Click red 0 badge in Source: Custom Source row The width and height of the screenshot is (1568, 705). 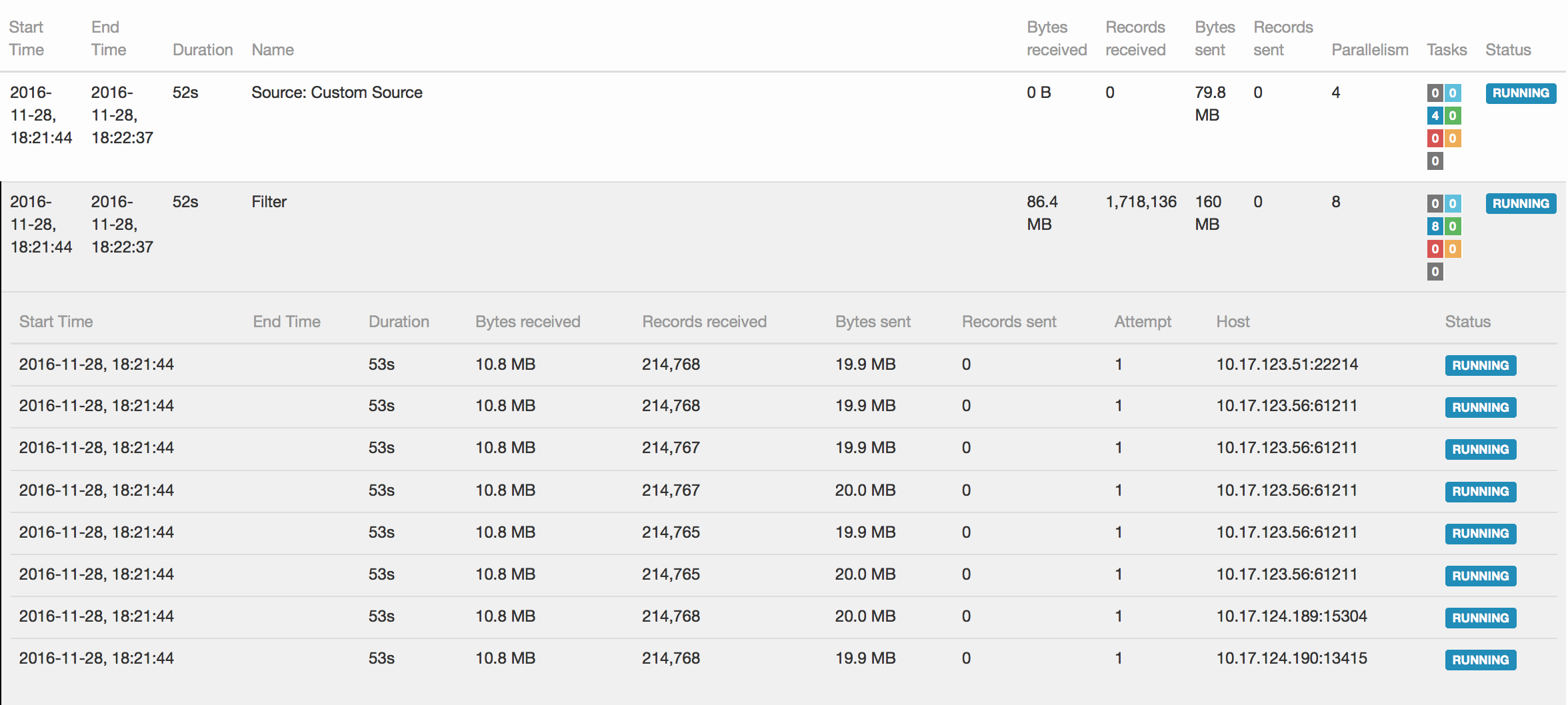(x=1435, y=139)
